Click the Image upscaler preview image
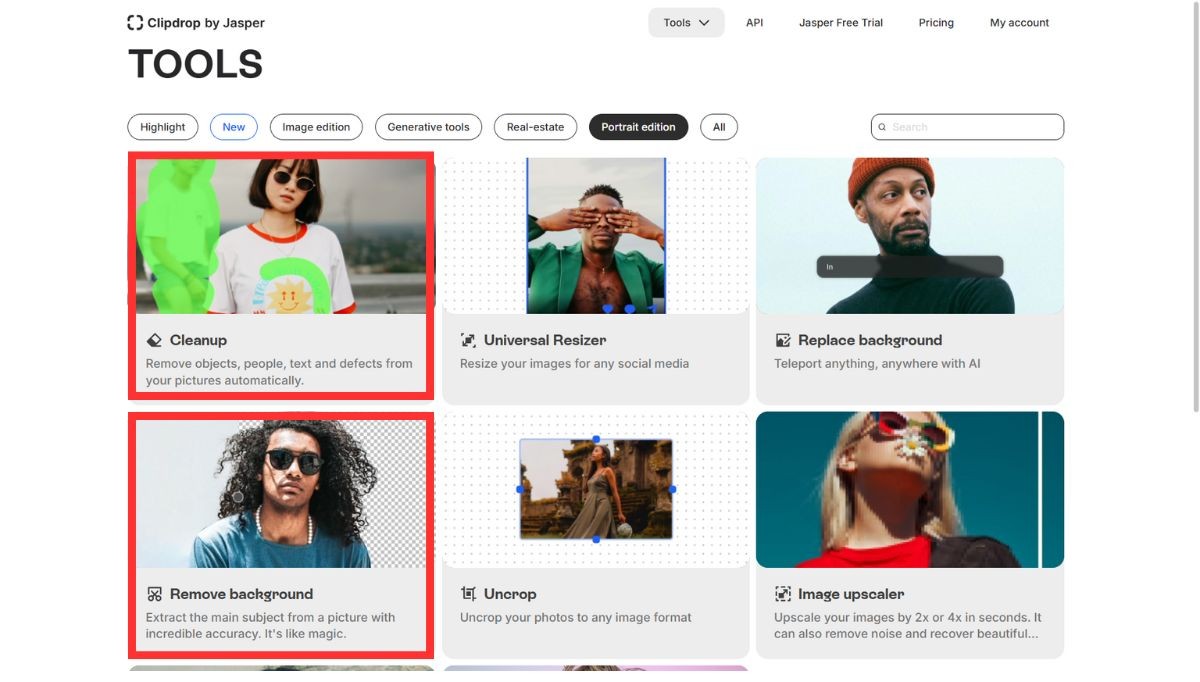The image size is (1200, 682). click(910, 490)
